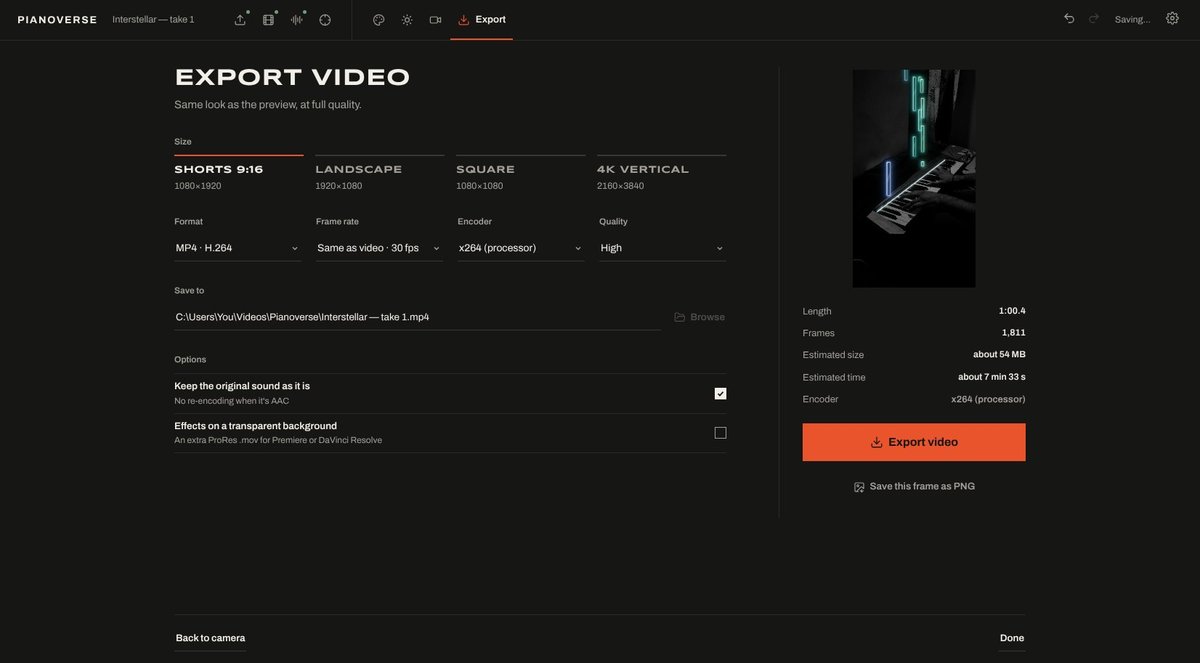Click the undo arrow icon

tap(1069, 19)
